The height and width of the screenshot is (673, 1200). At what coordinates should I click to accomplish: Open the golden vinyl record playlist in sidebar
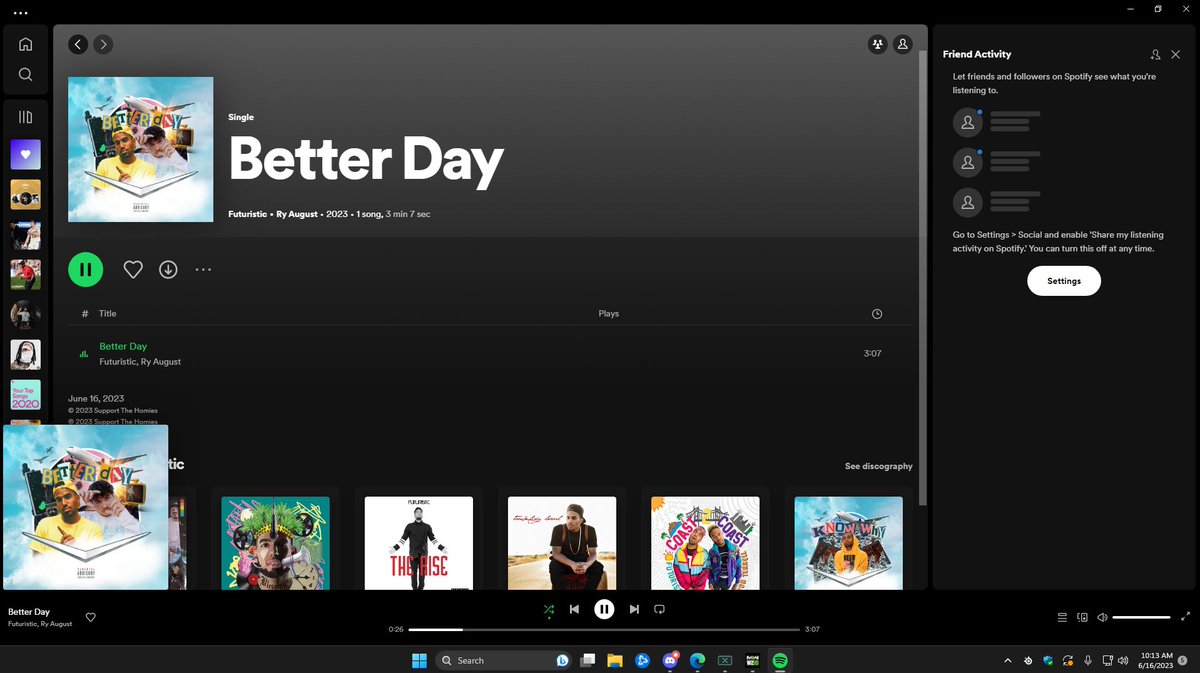tap(26, 194)
